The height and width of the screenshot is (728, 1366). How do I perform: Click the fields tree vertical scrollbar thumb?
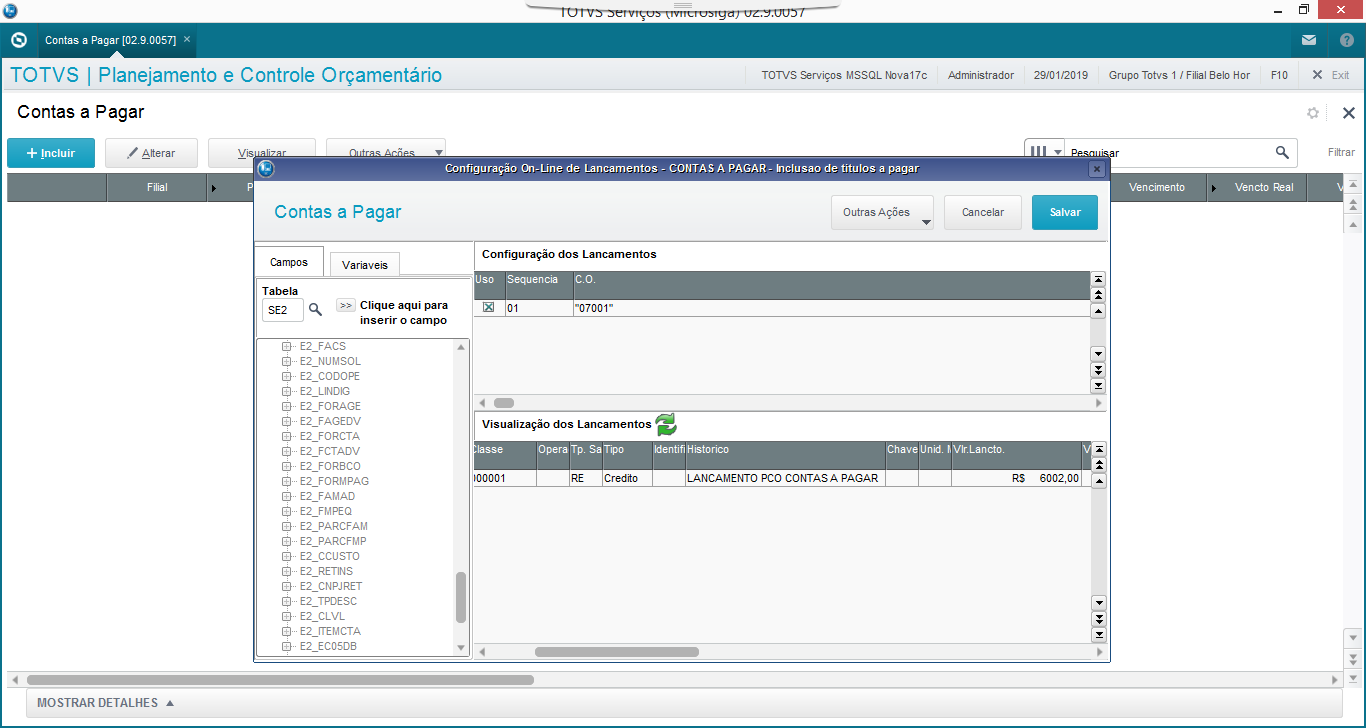(461, 598)
